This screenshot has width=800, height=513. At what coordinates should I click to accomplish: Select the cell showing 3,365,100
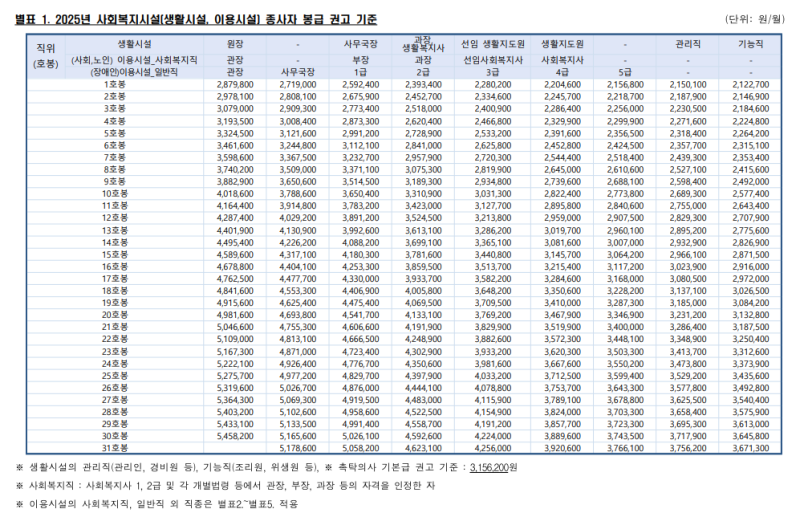coord(492,243)
